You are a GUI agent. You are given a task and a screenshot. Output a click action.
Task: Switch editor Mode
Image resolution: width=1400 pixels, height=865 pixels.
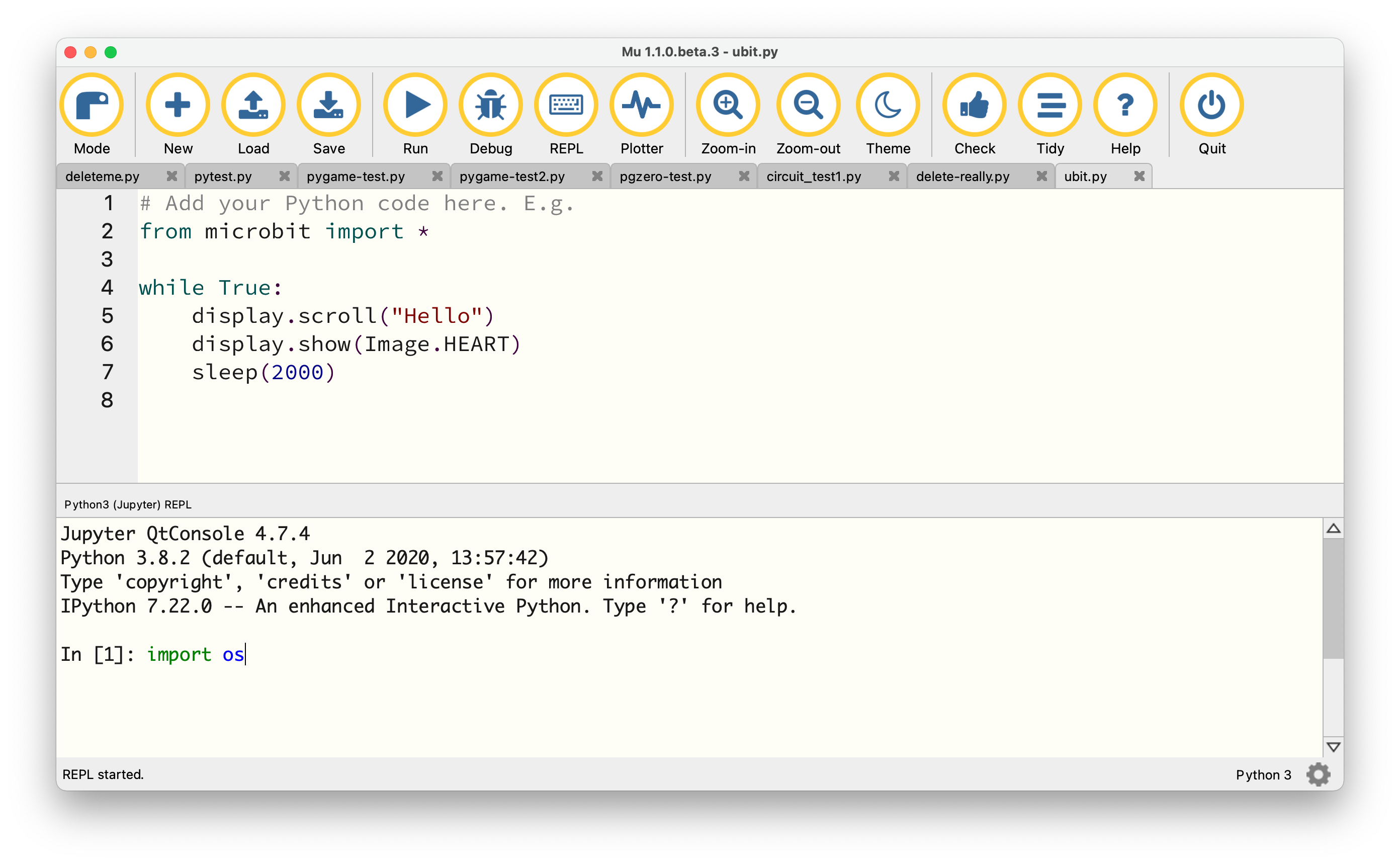point(92,105)
